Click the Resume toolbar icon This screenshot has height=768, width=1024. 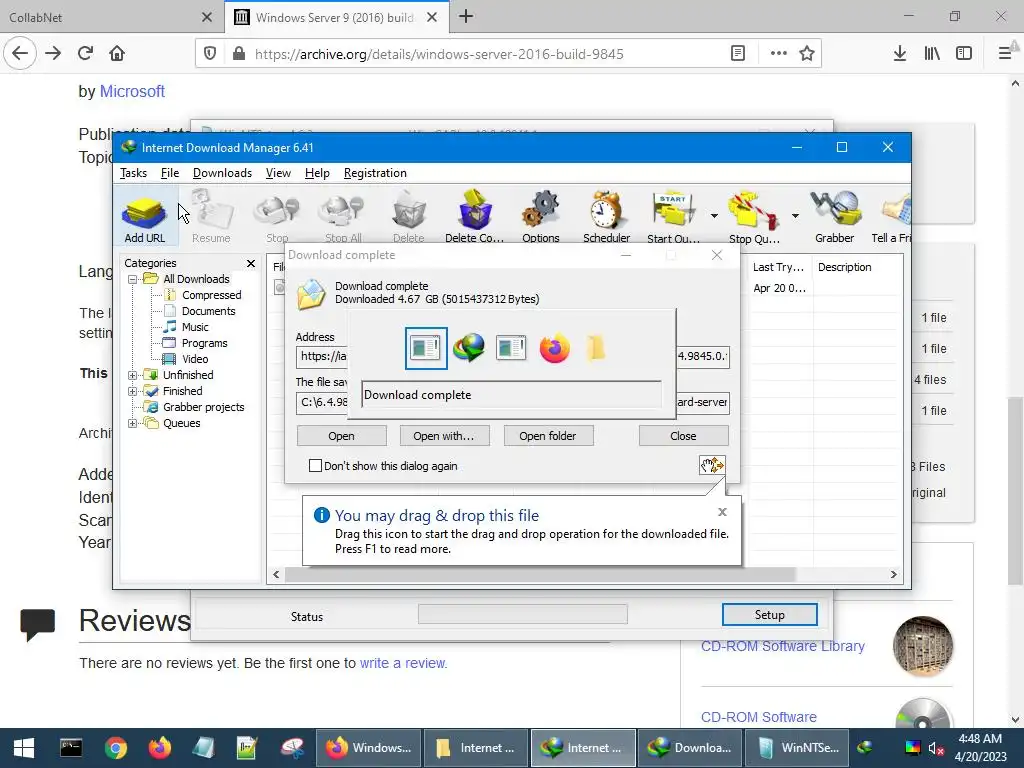coord(211,219)
